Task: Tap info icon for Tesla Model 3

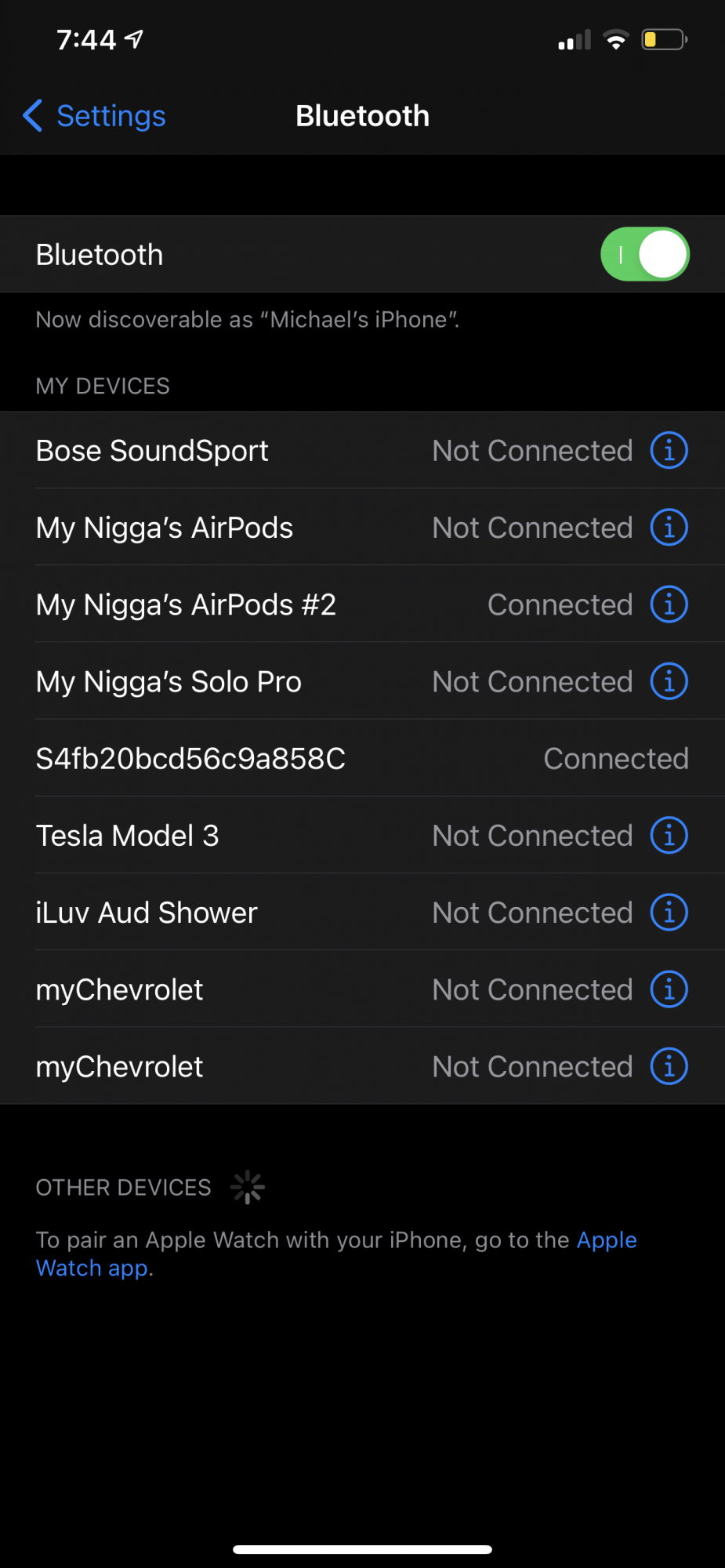Action: [669, 836]
